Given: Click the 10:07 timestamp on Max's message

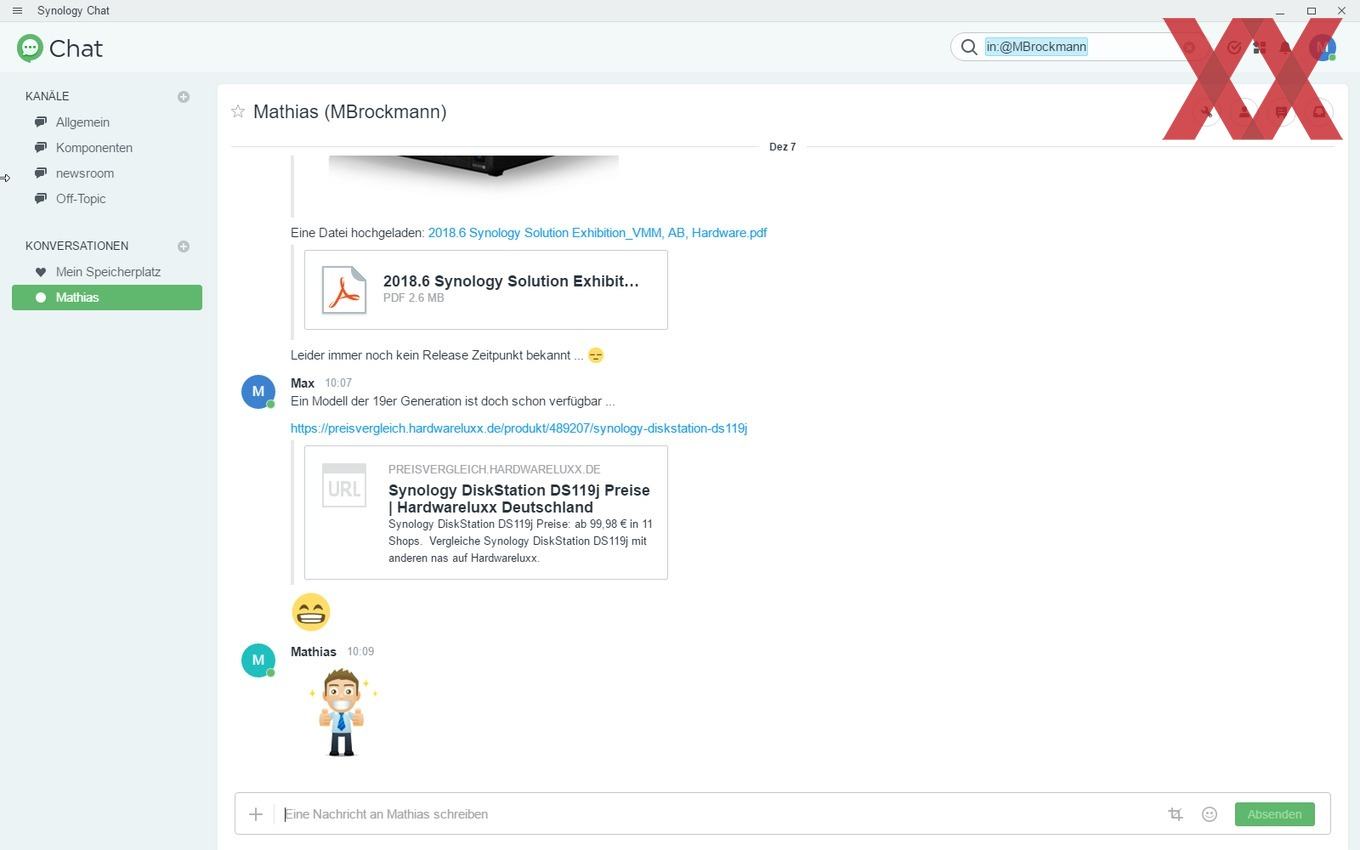Looking at the screenshot, I should [x=338, y=383].
